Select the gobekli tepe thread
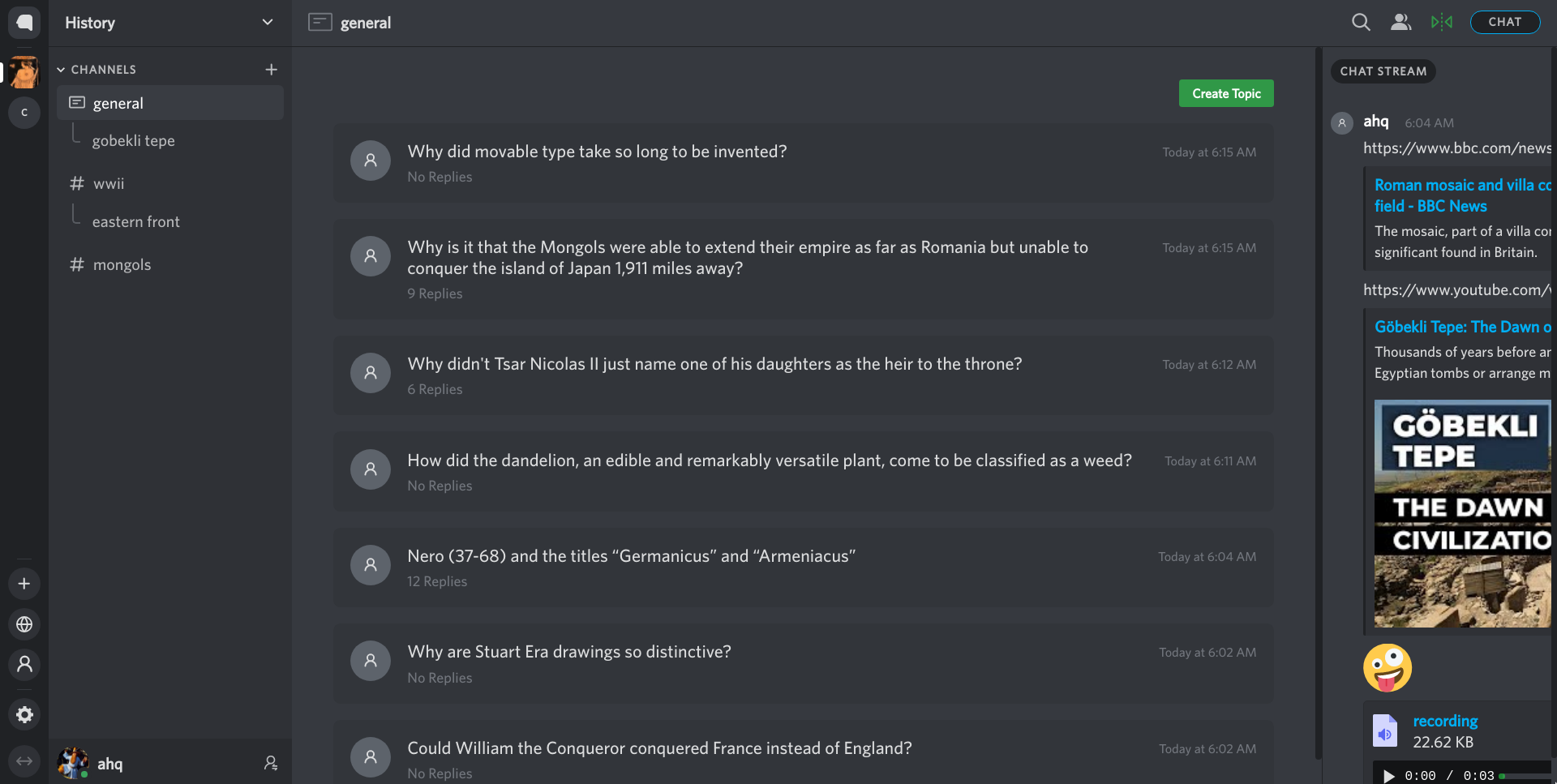 pos(133,141)
